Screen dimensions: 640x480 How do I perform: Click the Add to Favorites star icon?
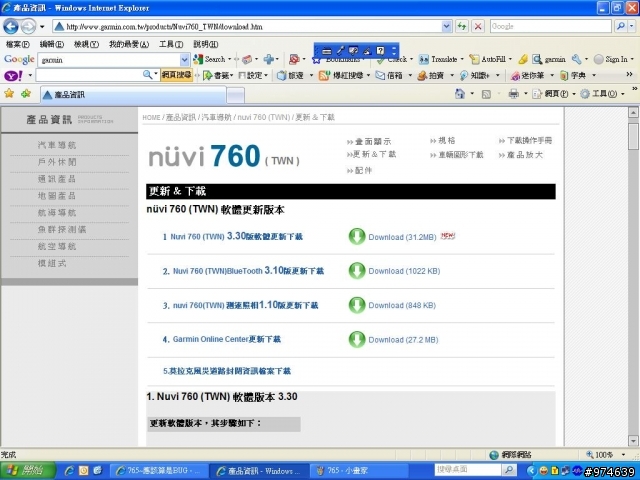[x=26, y=94]
